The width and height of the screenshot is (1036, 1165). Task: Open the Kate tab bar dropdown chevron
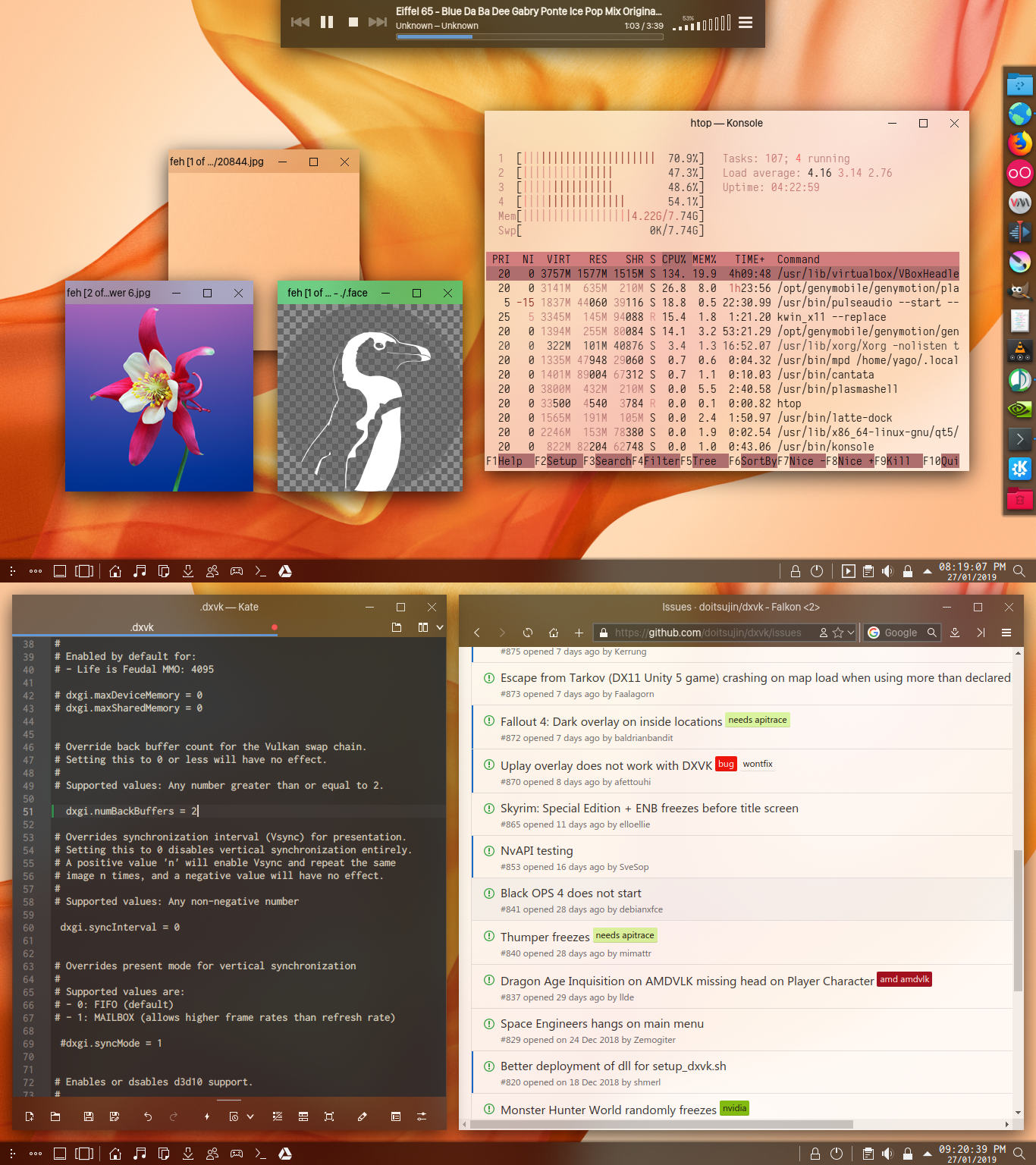[x=440, y=627]
